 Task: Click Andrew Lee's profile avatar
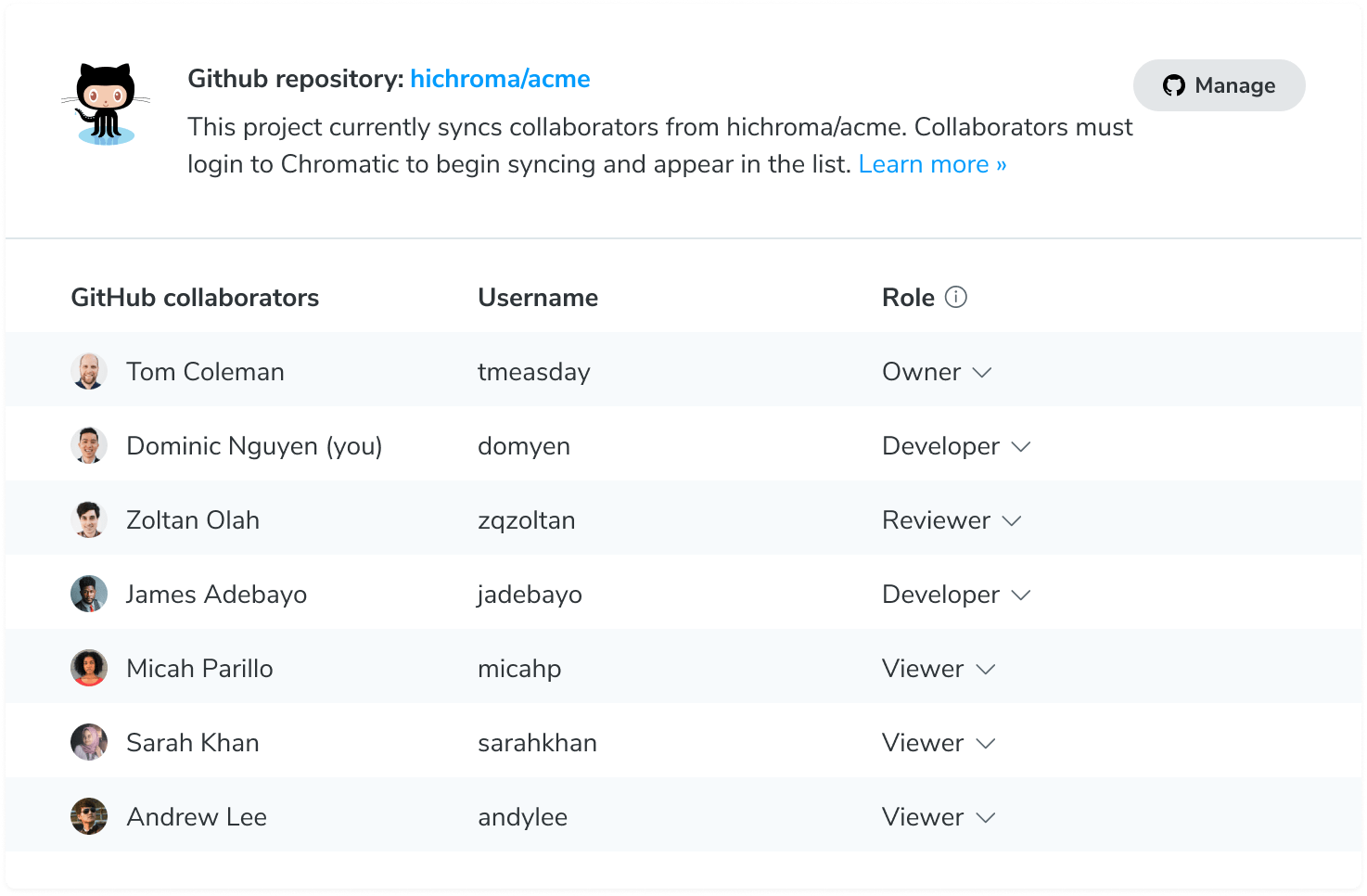89,815
